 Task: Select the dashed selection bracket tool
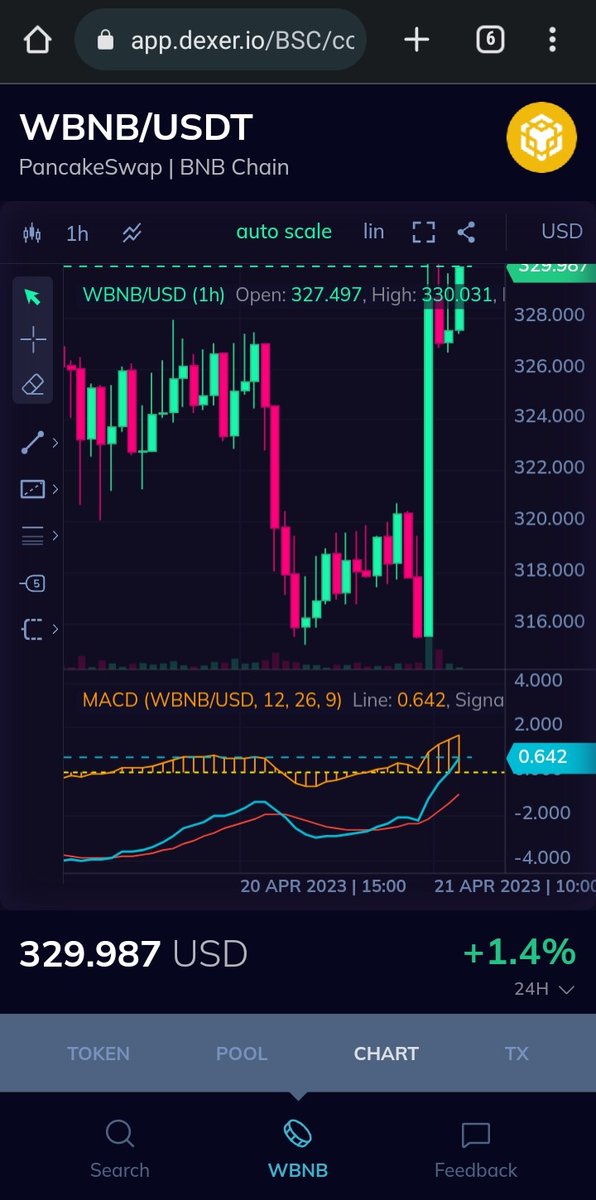[x=33, y=629]
